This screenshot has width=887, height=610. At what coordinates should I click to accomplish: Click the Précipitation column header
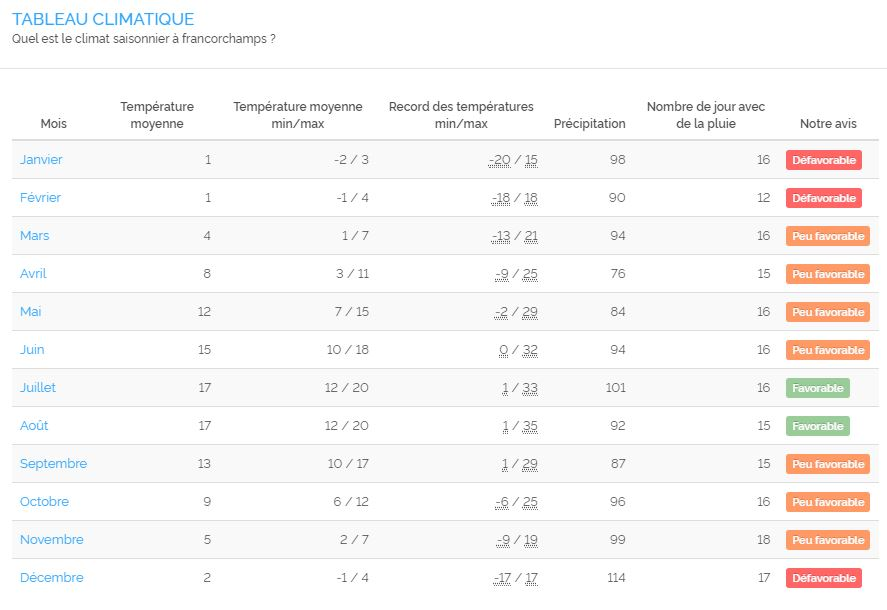click(589, 124)
